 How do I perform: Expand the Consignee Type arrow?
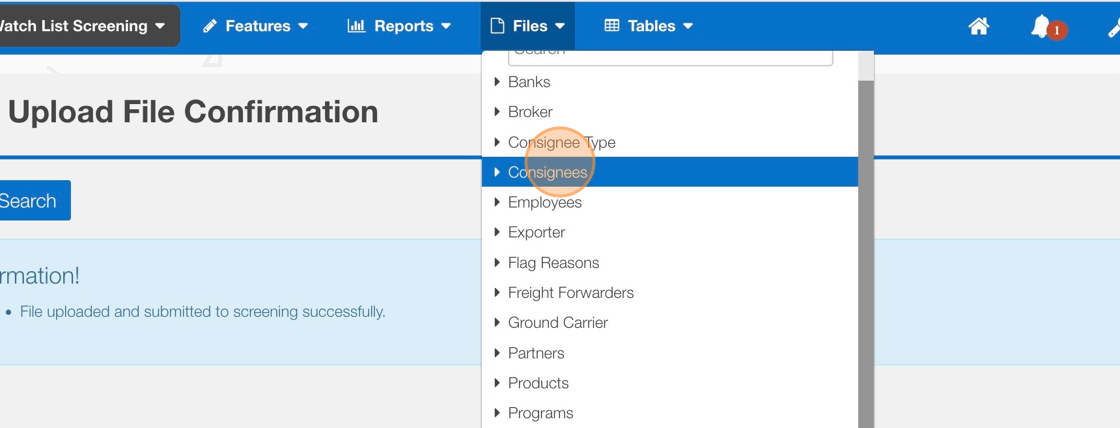point(497,142)
